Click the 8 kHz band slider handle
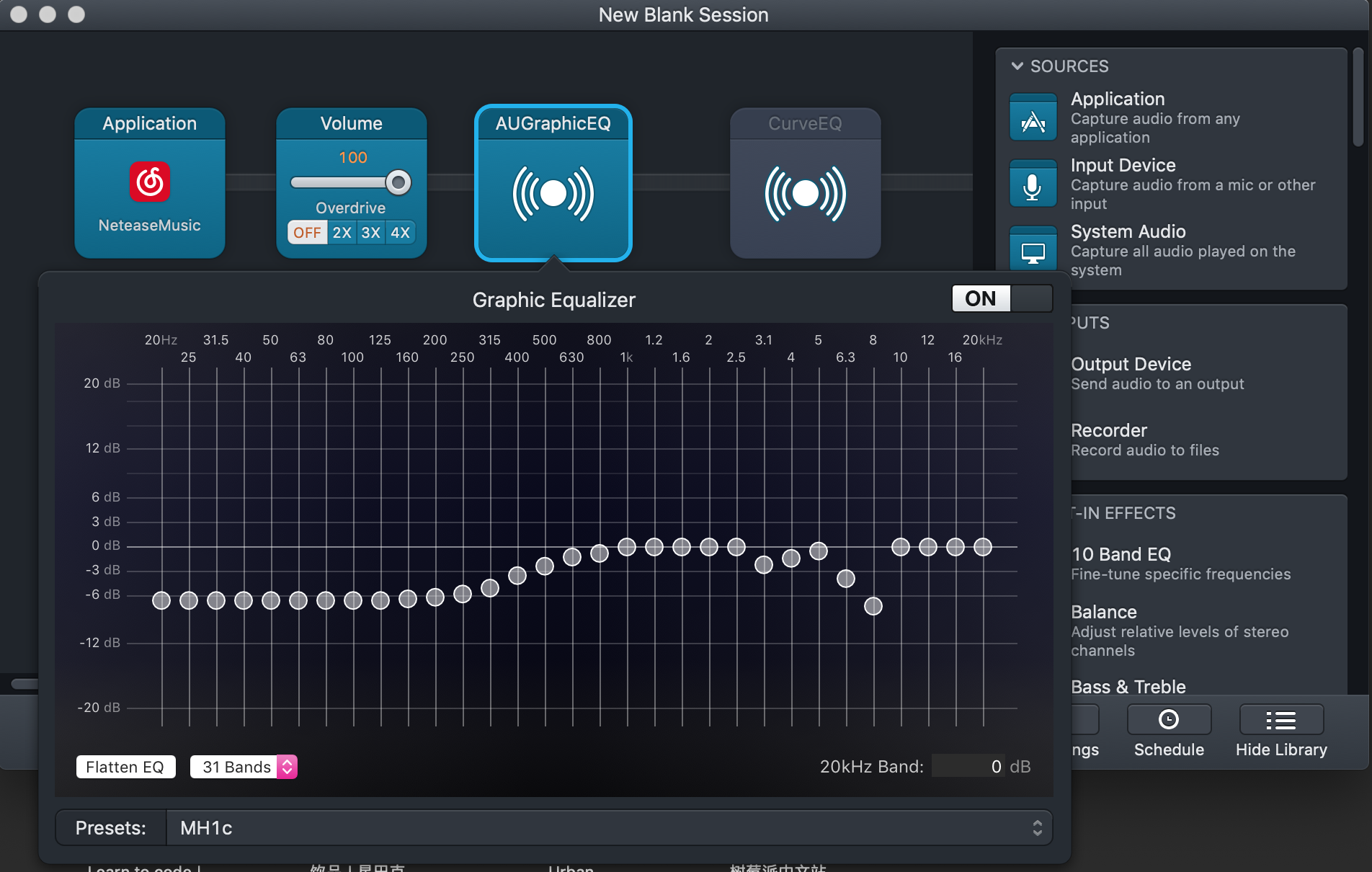 873,606
